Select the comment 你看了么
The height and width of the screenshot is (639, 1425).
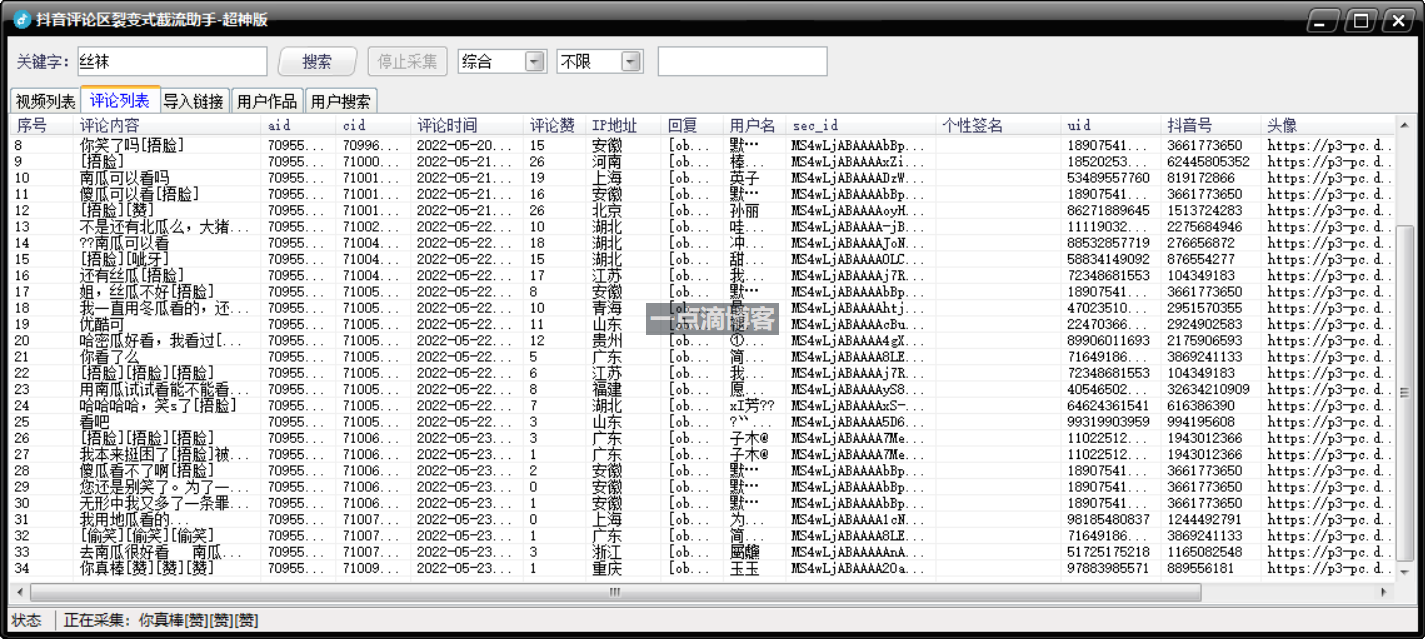tap(109, 357)
